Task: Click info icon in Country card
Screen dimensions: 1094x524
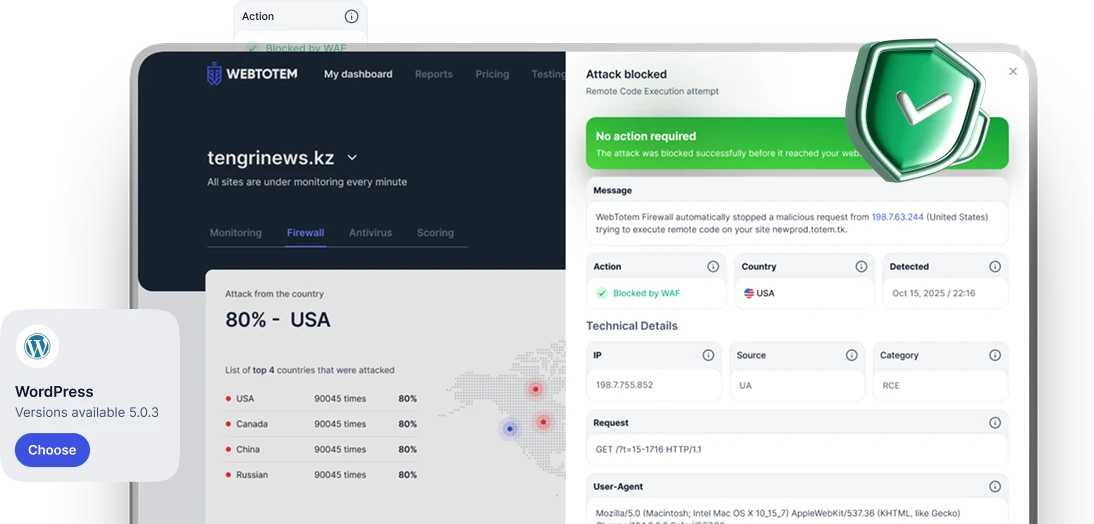Action: (861, 267)
